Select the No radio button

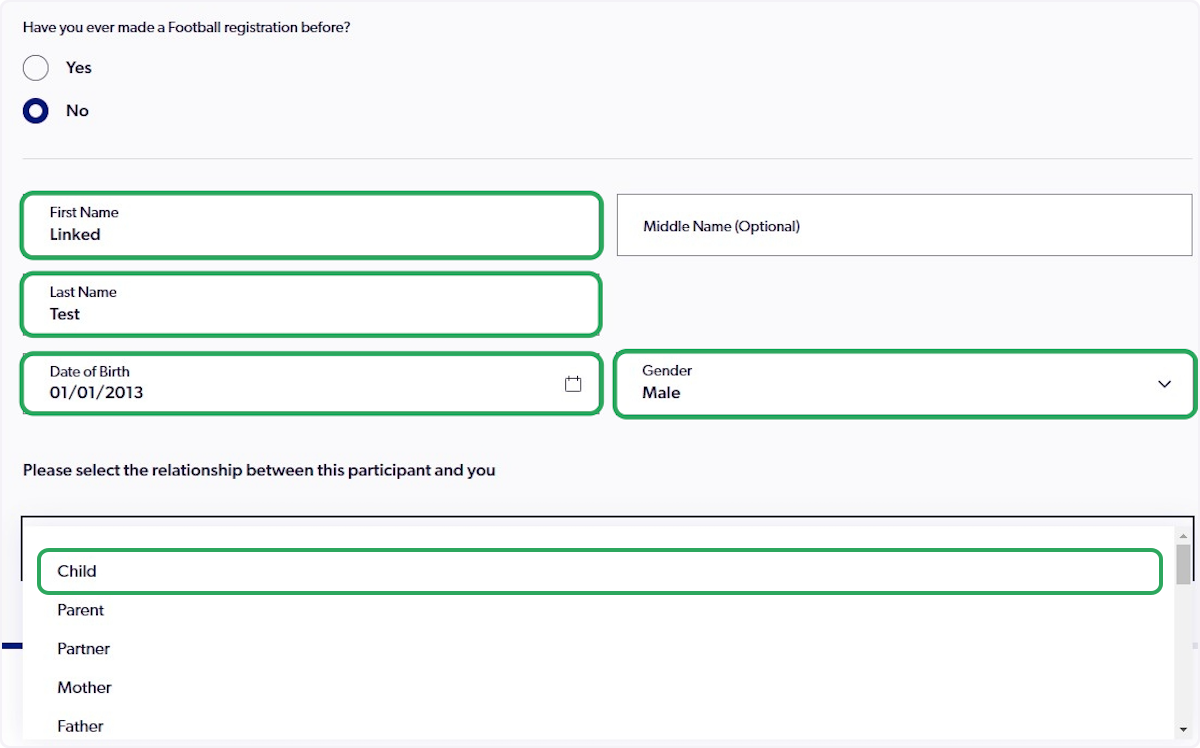(x=35, y=110)
